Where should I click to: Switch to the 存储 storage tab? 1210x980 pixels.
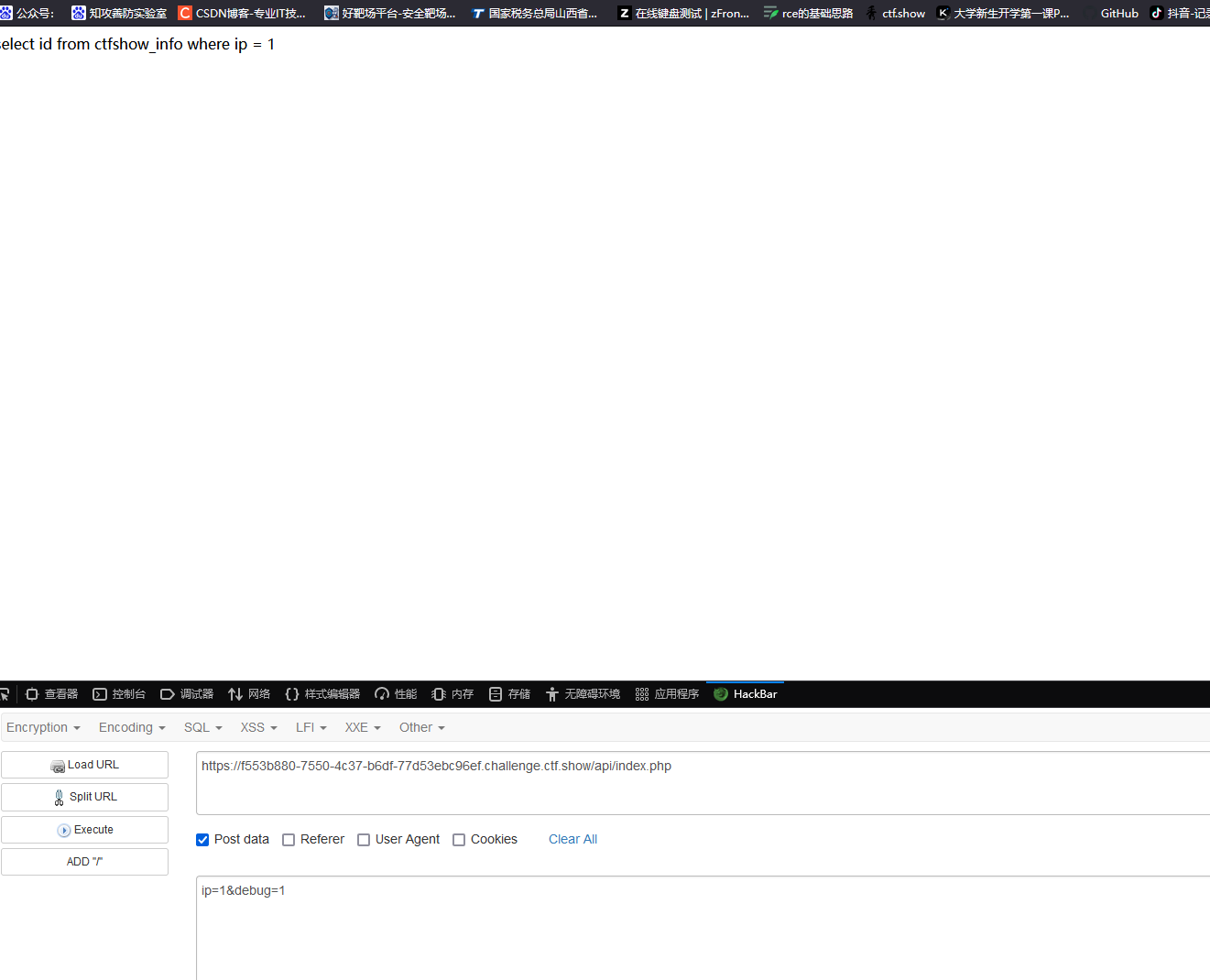pyautogui.click(x=509, y=694)
